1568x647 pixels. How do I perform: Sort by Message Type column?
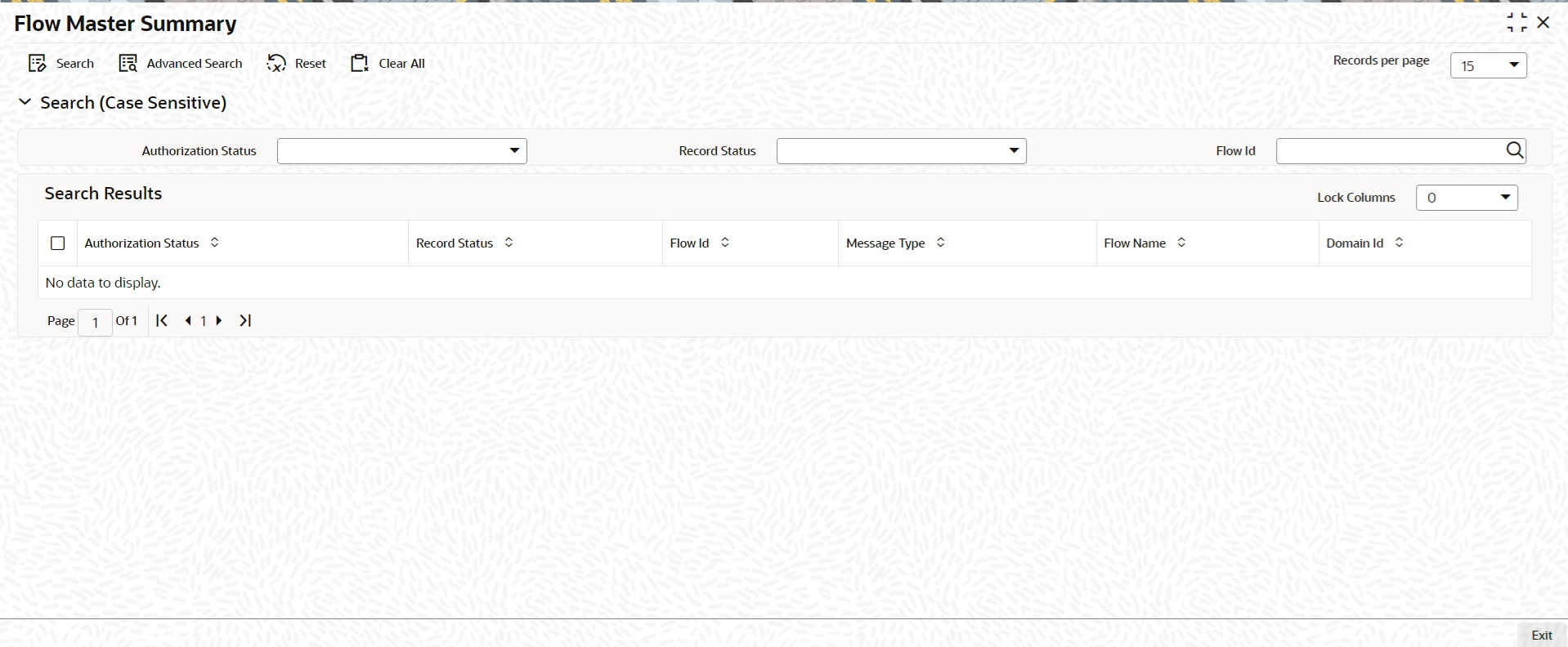click(940, 243)
